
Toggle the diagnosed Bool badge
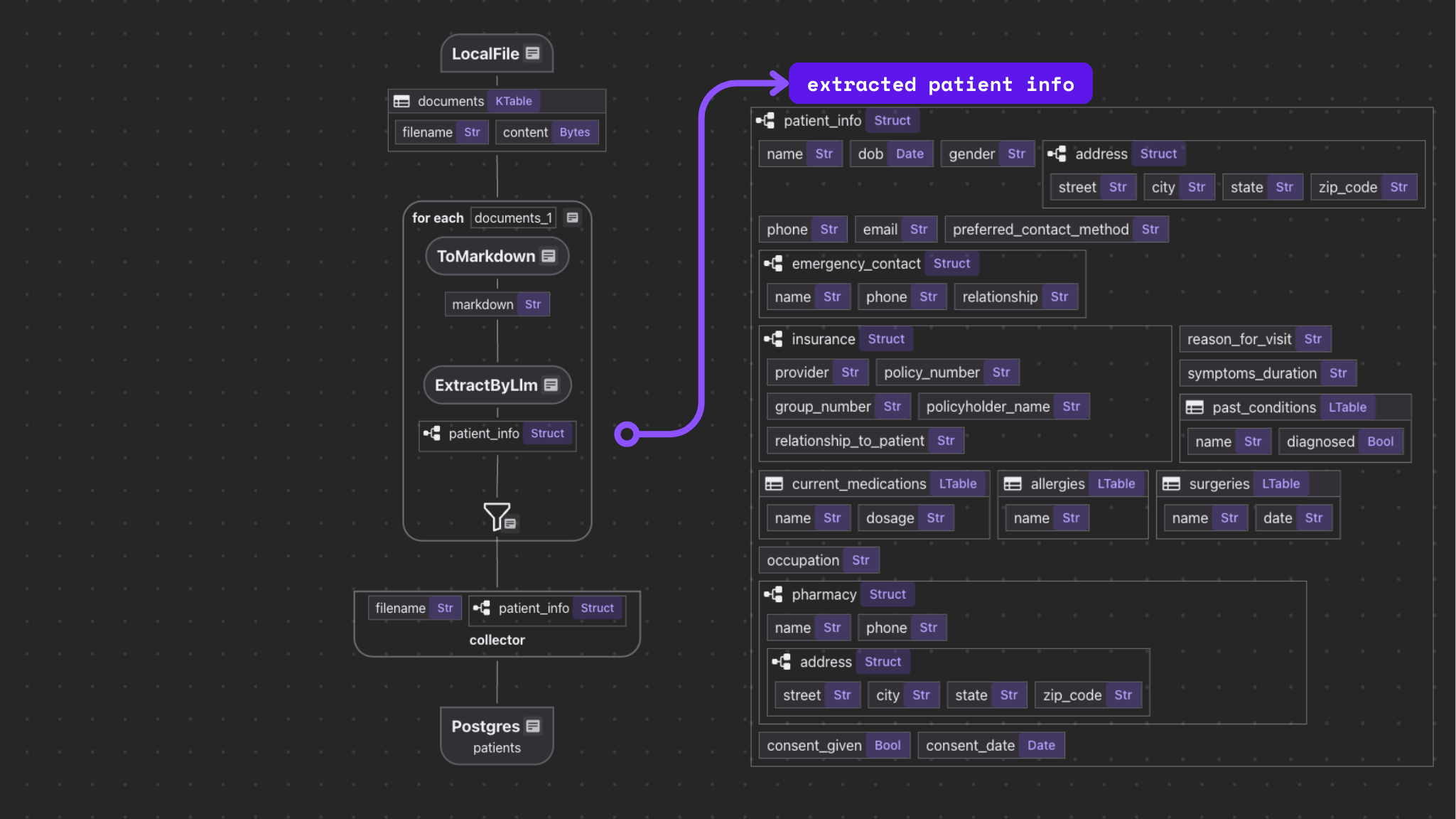point(1380,441)
